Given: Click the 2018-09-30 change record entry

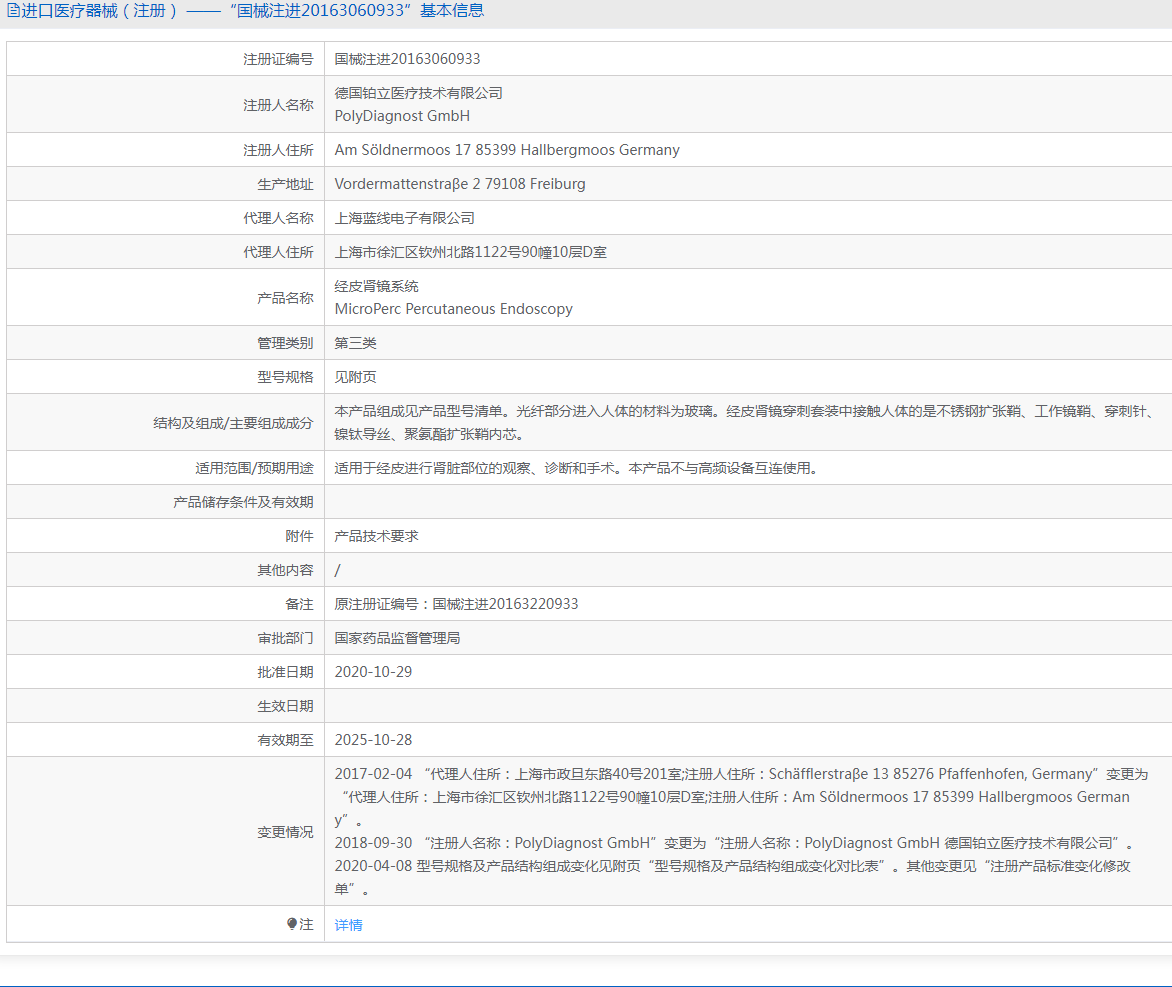Looking at the screenshot, I should pyautogui.click(x=734, y=843).
